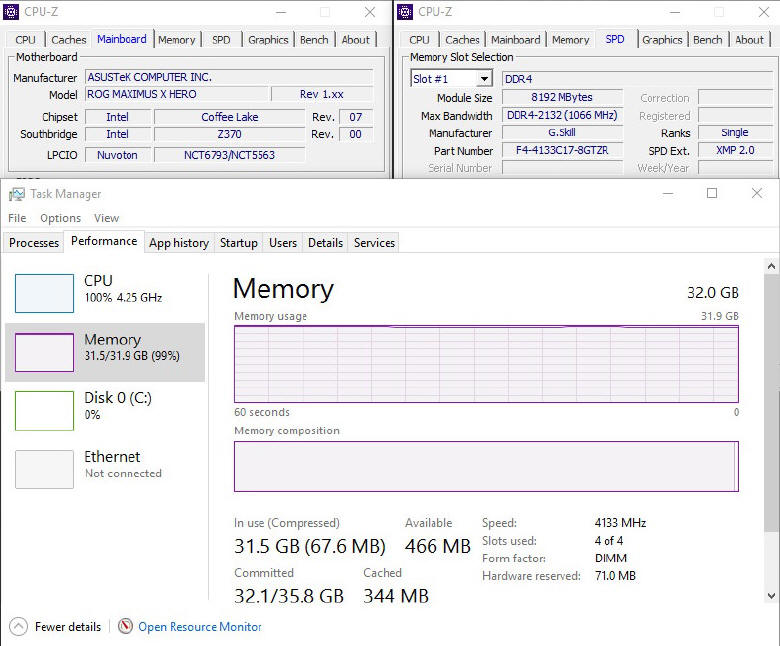Open the Graphics tab in right CPU-Z window

point(662,40)
